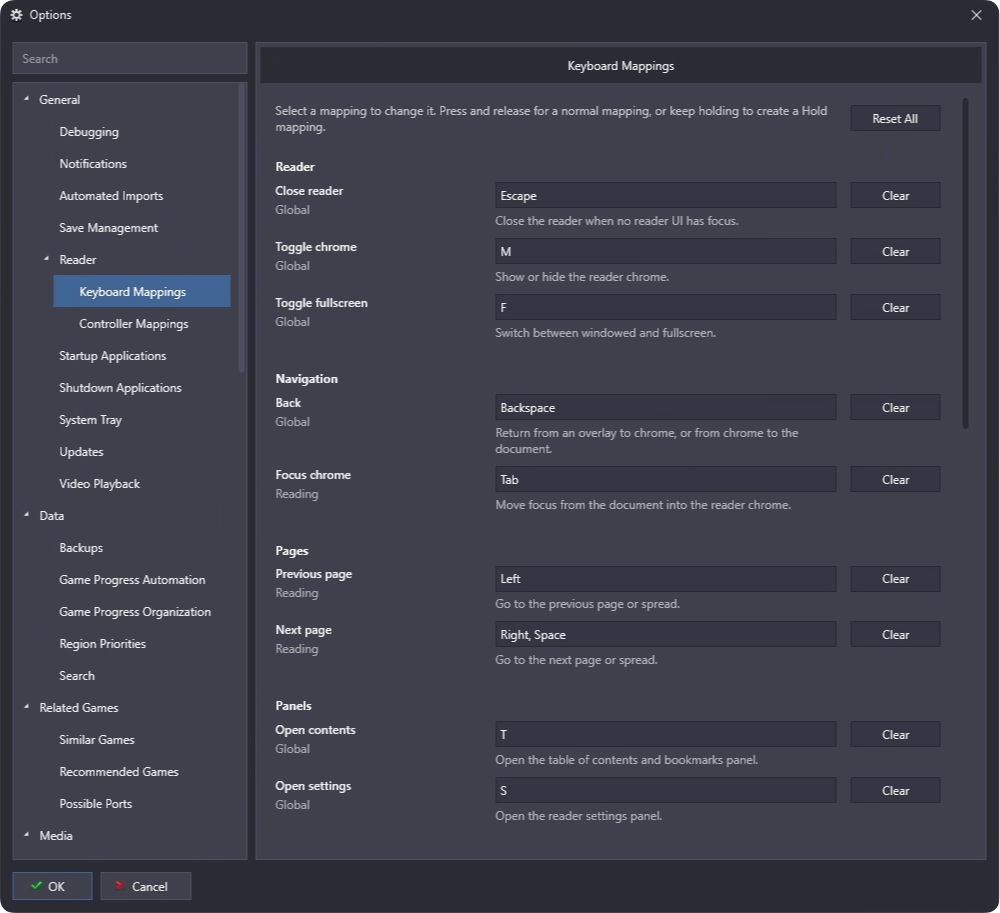
Task: Open the Updates settings page
Action: pyautogui.click(x=81, y=451)
